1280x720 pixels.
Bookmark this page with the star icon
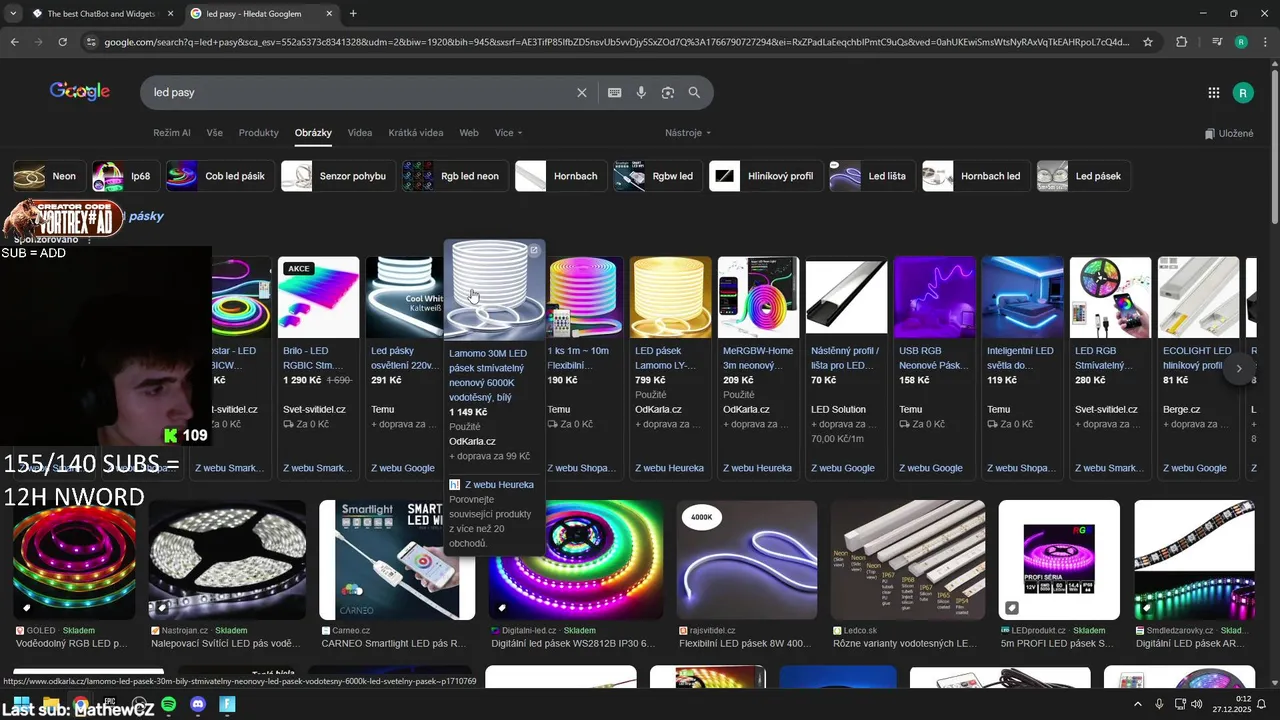click(x=1148, y=42)
